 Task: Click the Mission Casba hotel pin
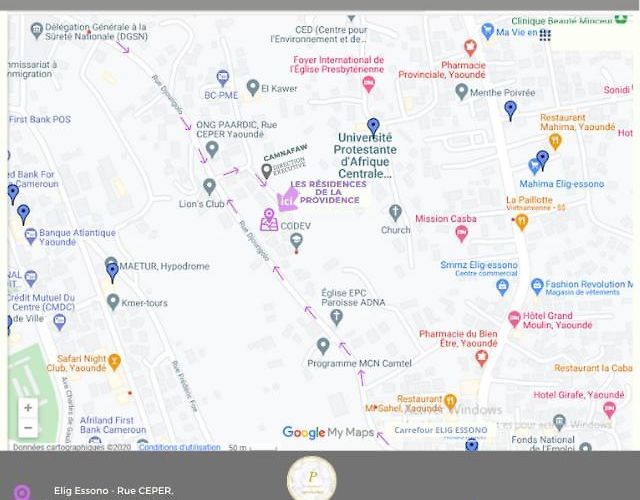pyautogui.click(x=461, y=233)
